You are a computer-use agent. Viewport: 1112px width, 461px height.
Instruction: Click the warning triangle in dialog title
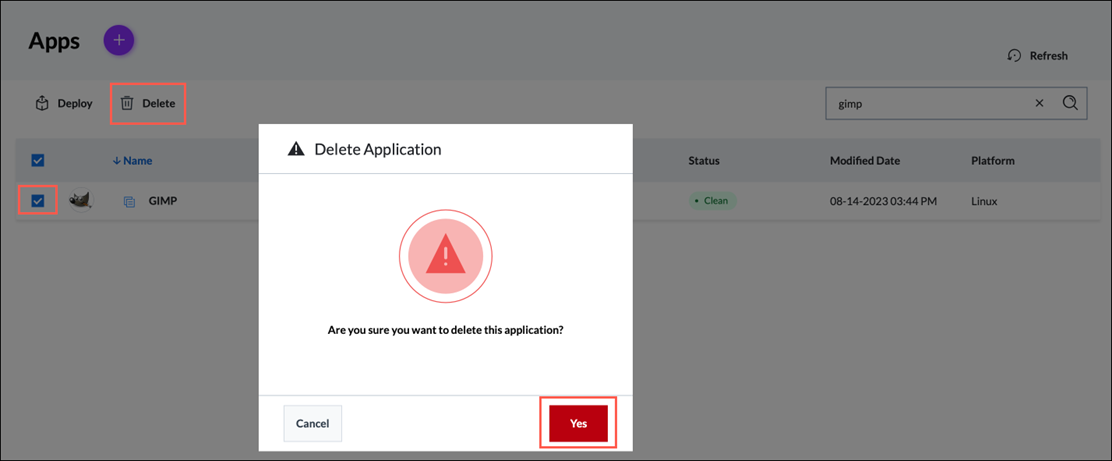(296, 149)
